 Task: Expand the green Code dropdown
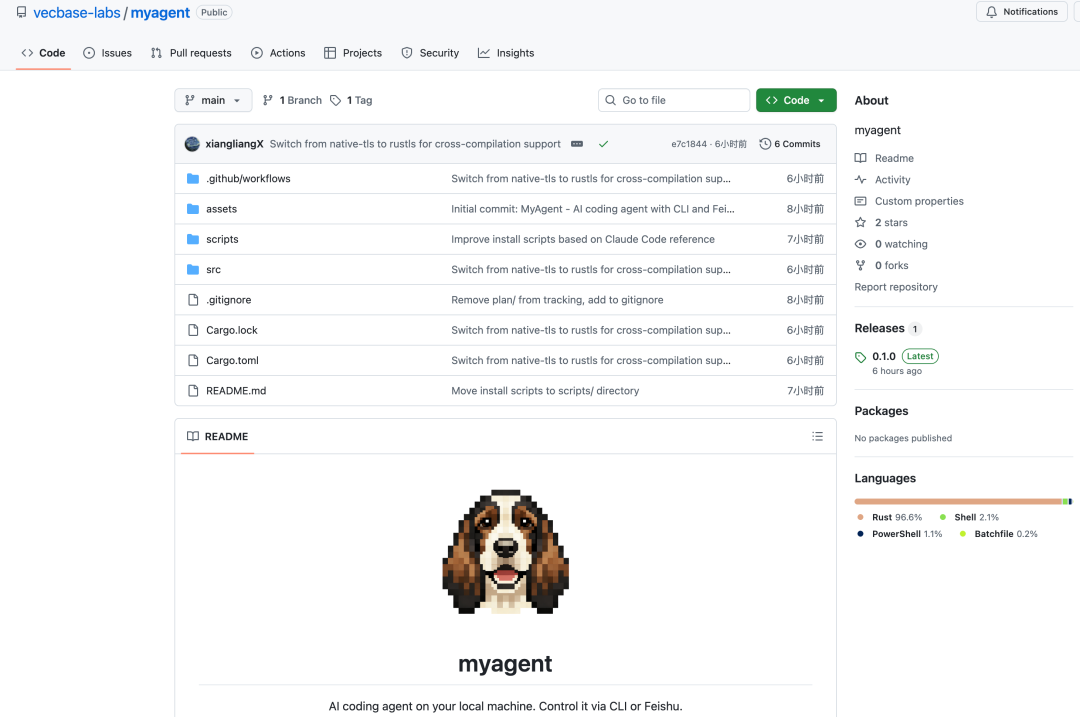[796, 100]
